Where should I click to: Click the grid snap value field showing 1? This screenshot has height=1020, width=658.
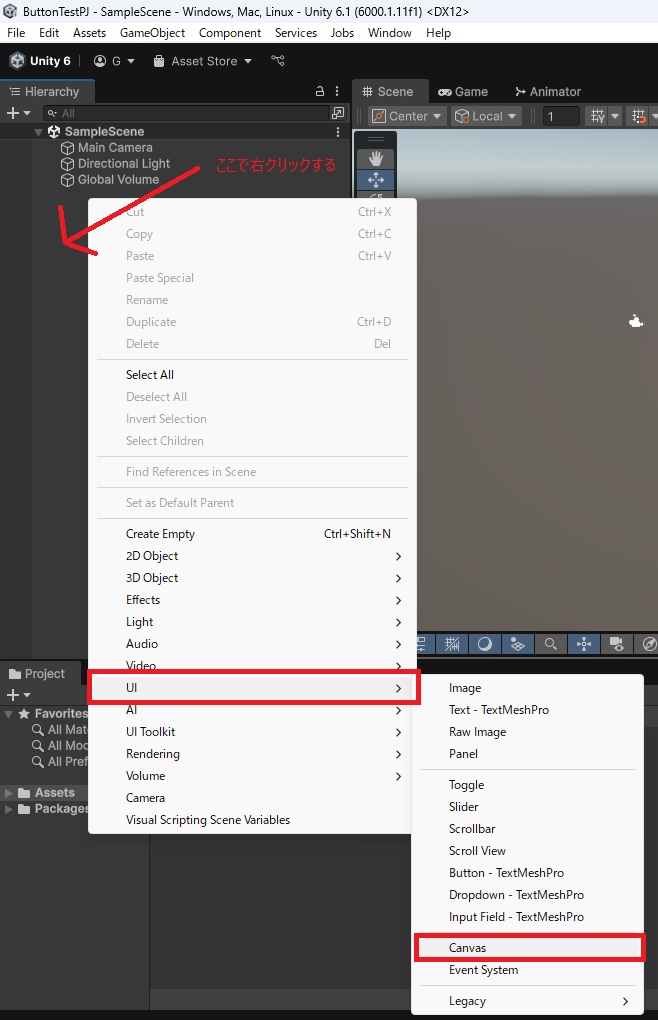[x=560, y=116]
